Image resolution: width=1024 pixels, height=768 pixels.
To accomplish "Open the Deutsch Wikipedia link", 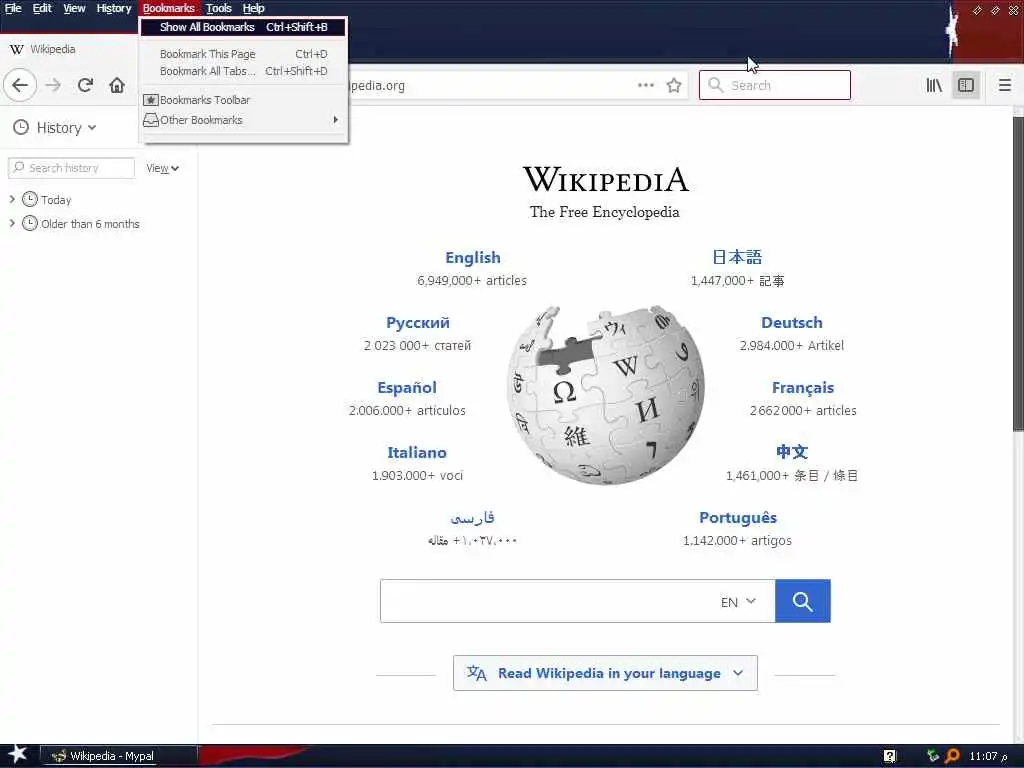I will click(x=792, y=323).
